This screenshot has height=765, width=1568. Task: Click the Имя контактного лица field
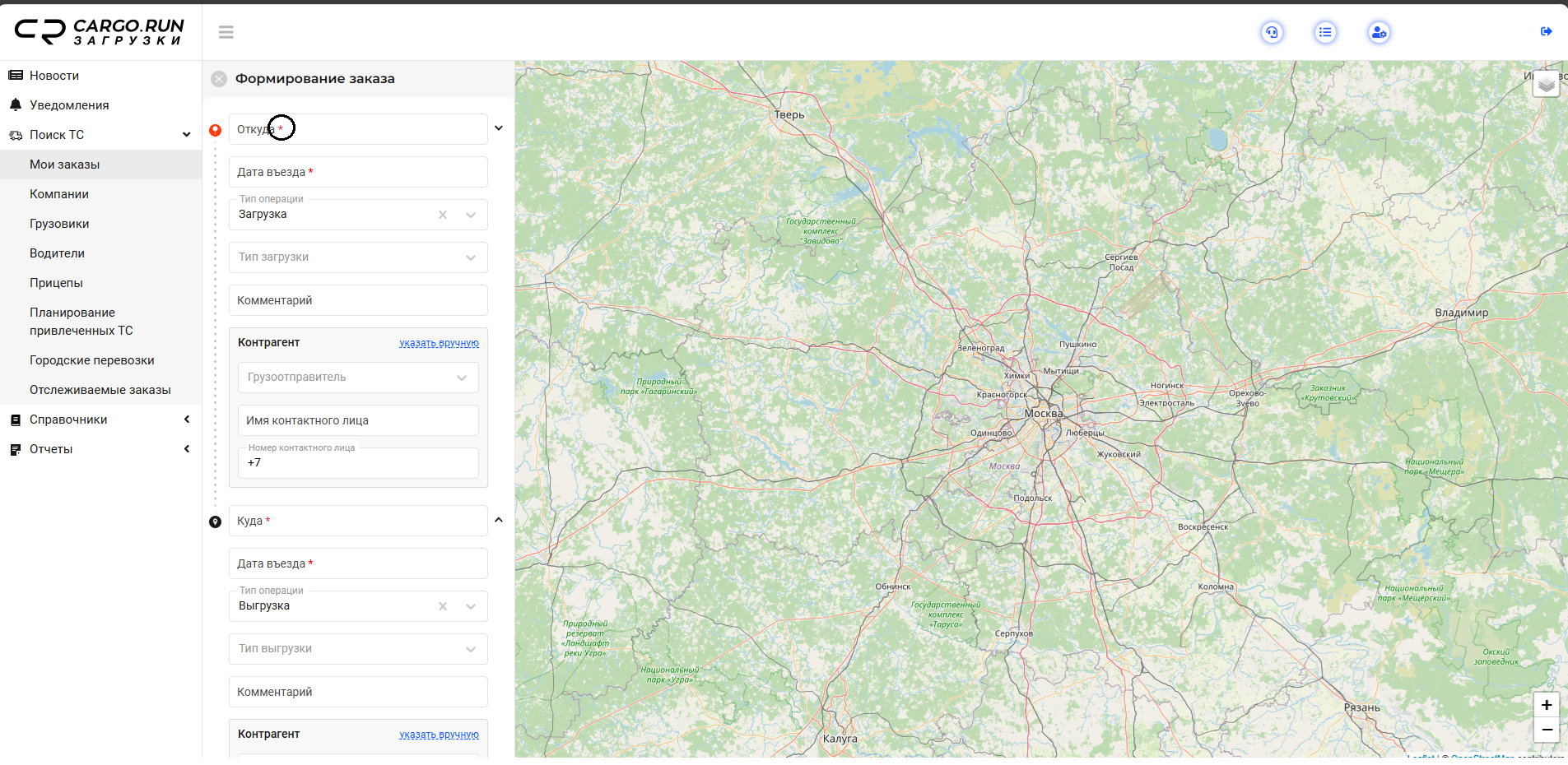[358, 420]
